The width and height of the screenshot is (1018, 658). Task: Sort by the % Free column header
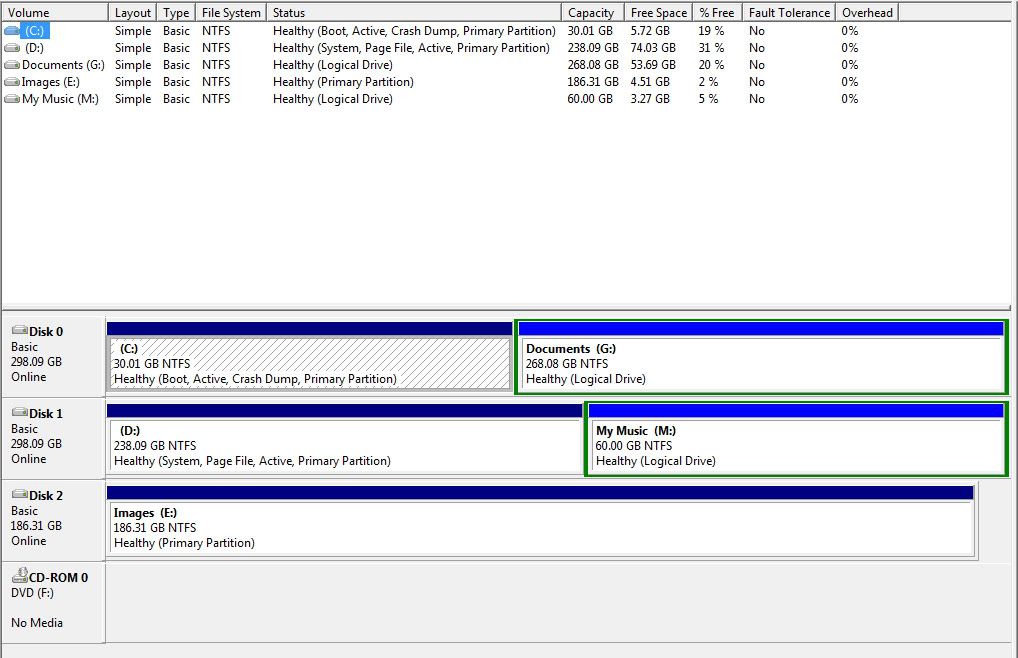(717, 12)
